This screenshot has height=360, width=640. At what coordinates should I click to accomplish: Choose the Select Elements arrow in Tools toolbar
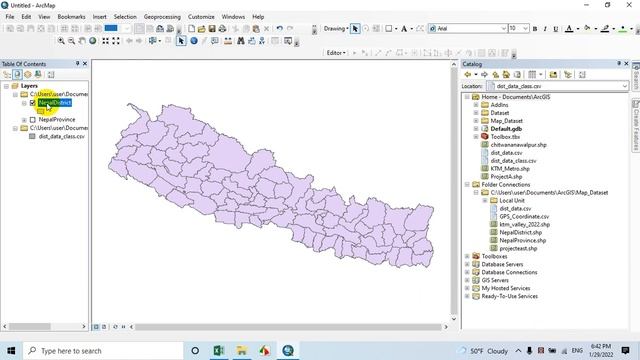coord(181,41)
